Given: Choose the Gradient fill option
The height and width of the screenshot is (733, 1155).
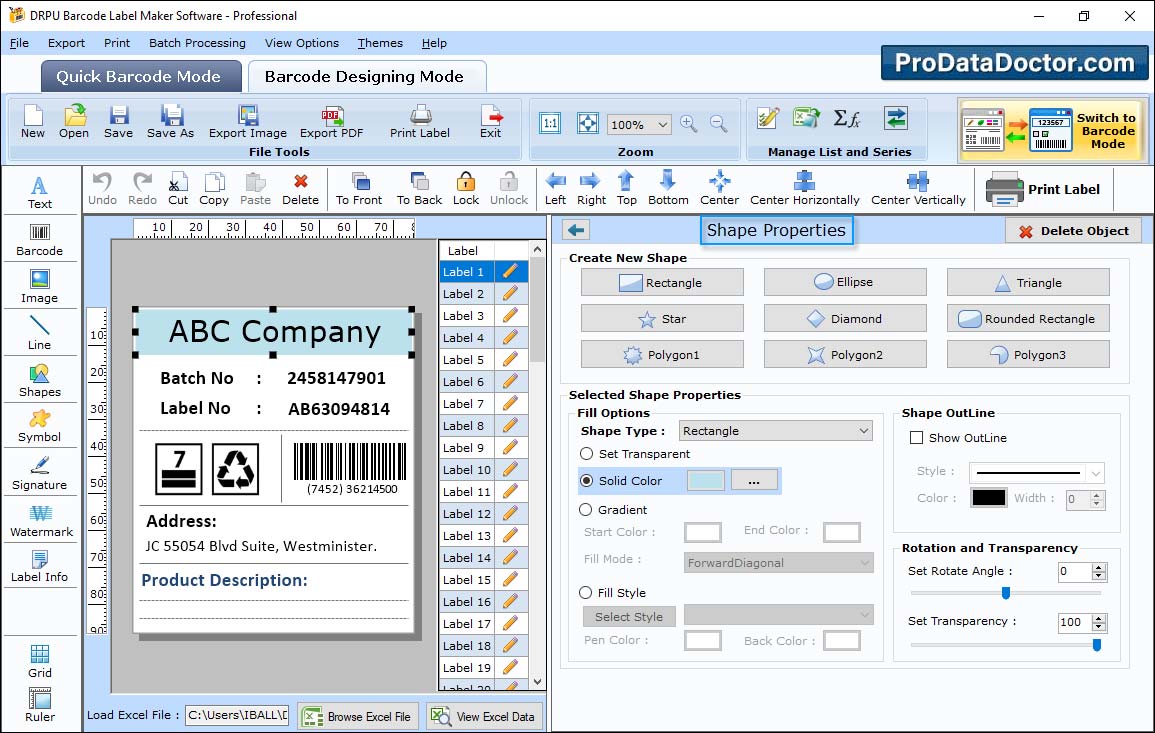Looking at the screenshot, I should tap(587, 510).
